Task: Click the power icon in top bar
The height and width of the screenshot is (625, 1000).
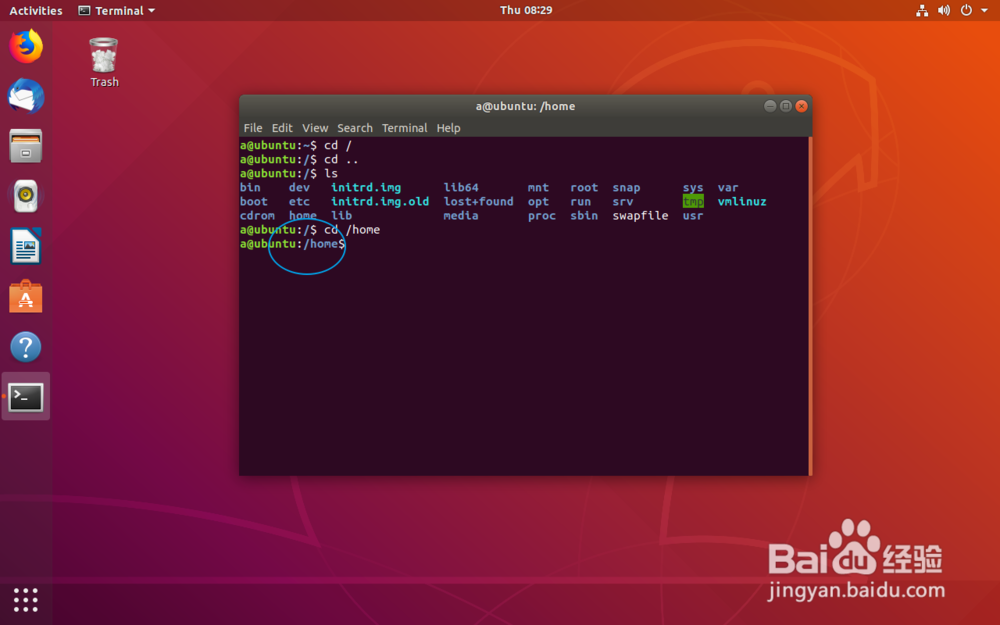Action: 966,10
